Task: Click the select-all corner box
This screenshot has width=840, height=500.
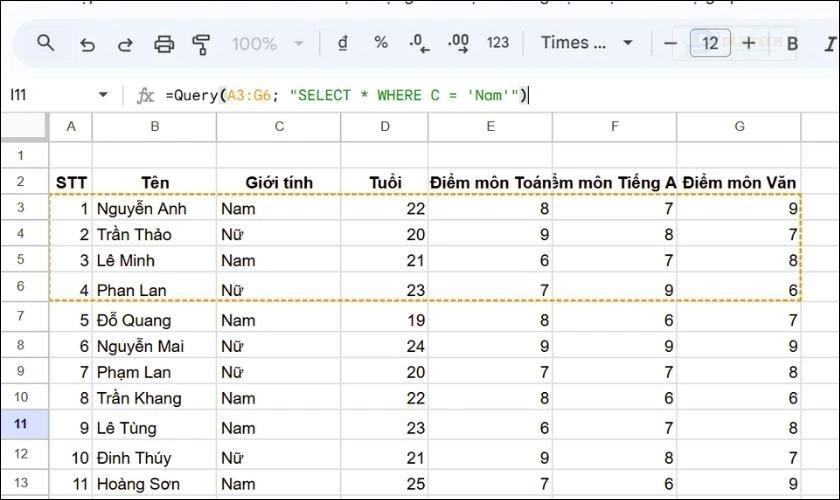Action: (25, 126)
